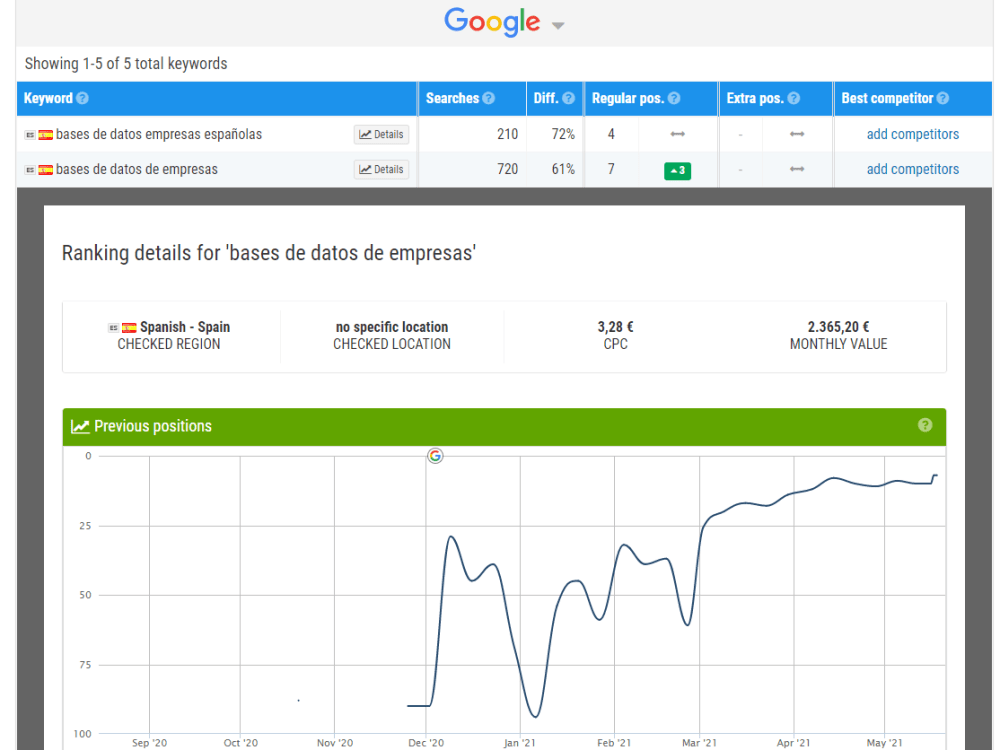Click the Spain flag in empresas españolas row

pos(45,135)
